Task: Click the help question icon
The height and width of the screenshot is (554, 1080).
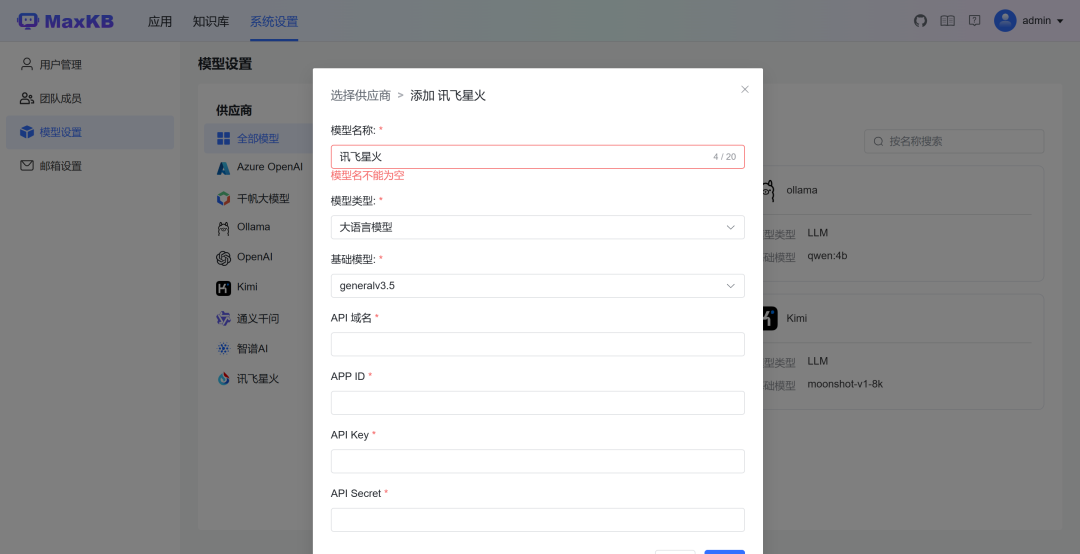Action: 975,21
